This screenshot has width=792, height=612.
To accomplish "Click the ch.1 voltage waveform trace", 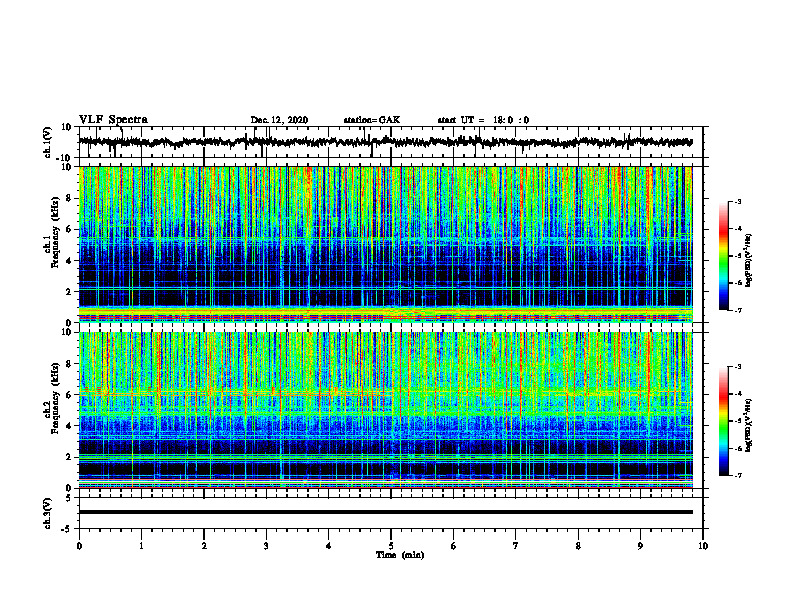I will 385,142.
